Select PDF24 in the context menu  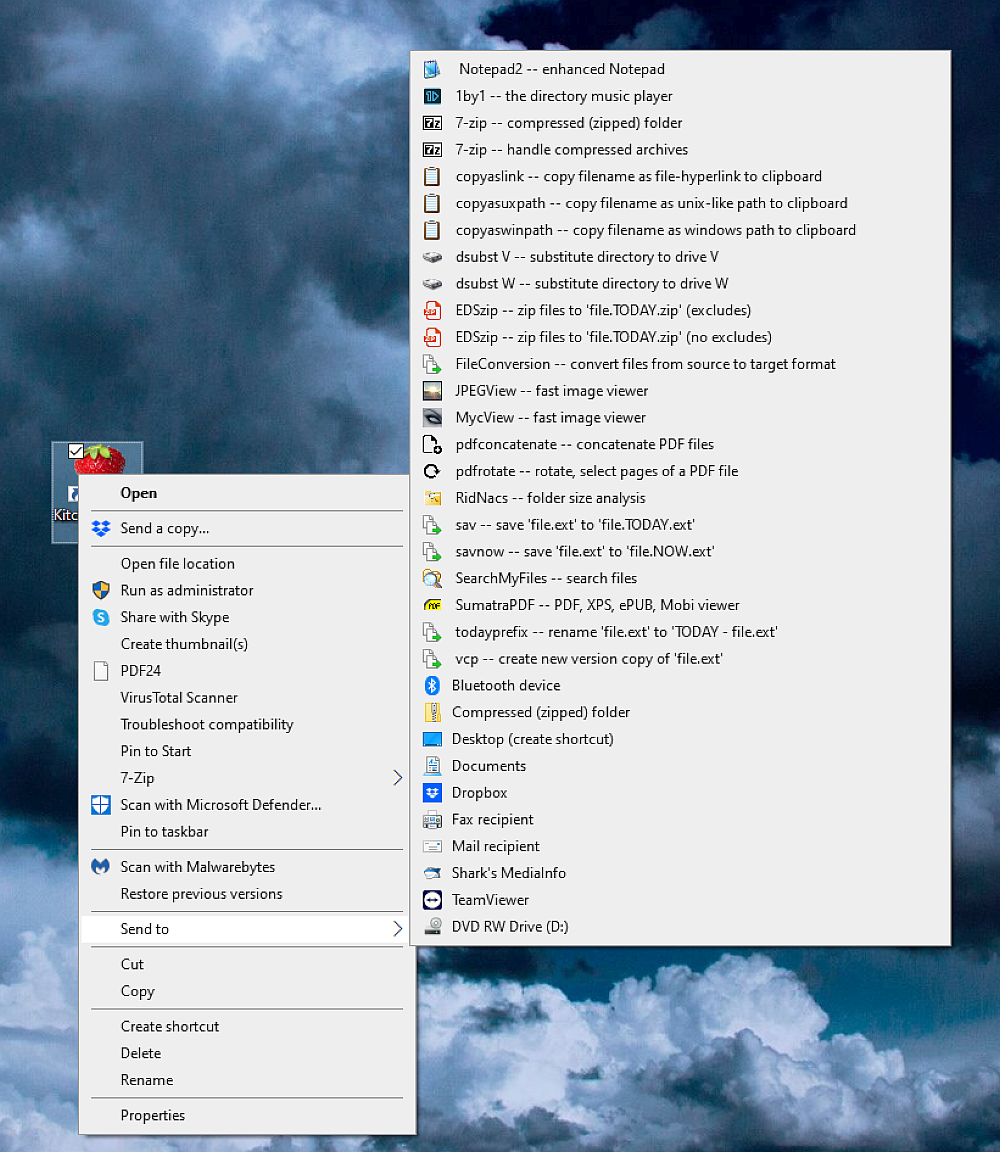click(x=247, y=671)
